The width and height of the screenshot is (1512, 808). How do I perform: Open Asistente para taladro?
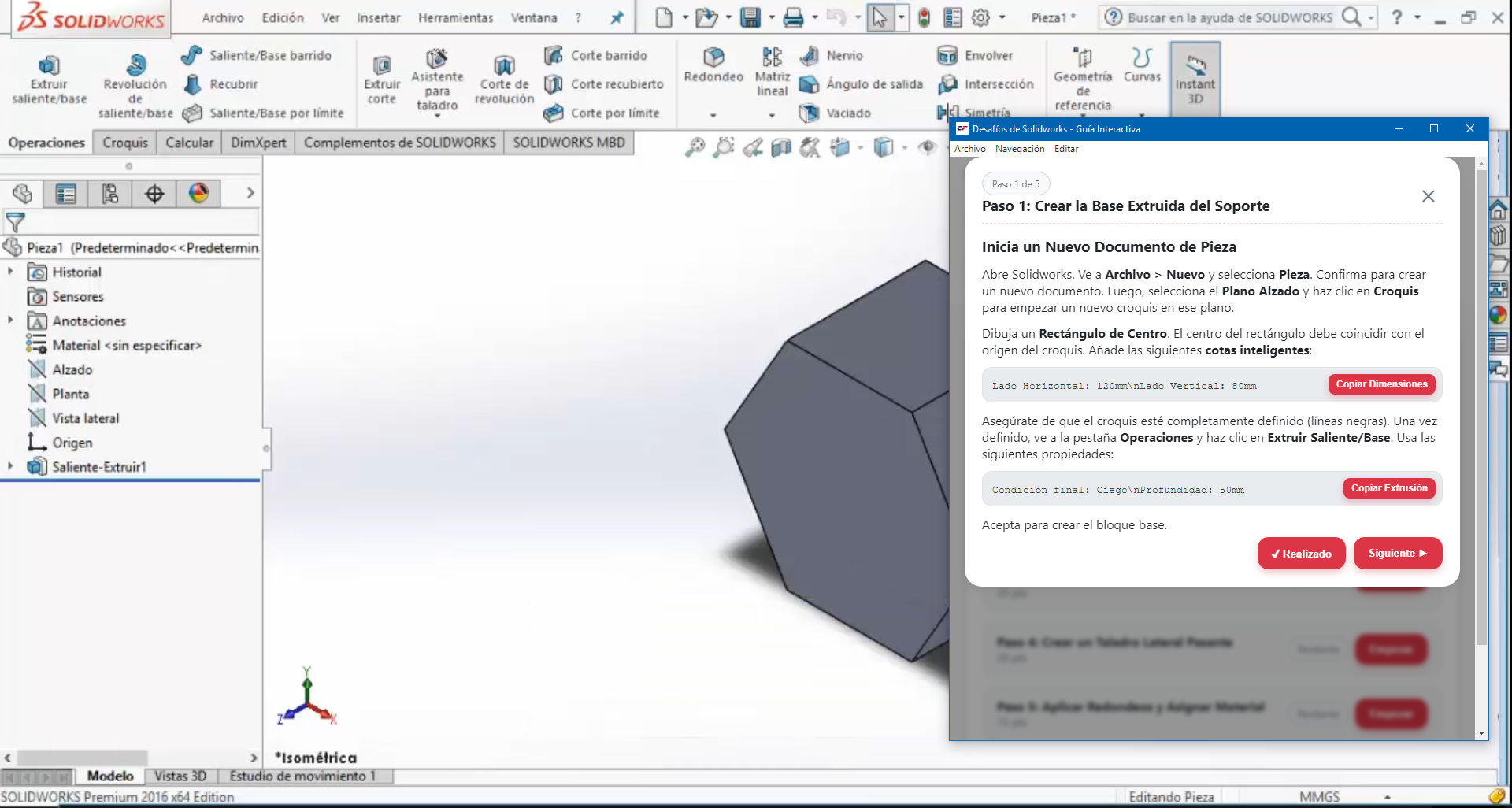(x=437, y=80)
